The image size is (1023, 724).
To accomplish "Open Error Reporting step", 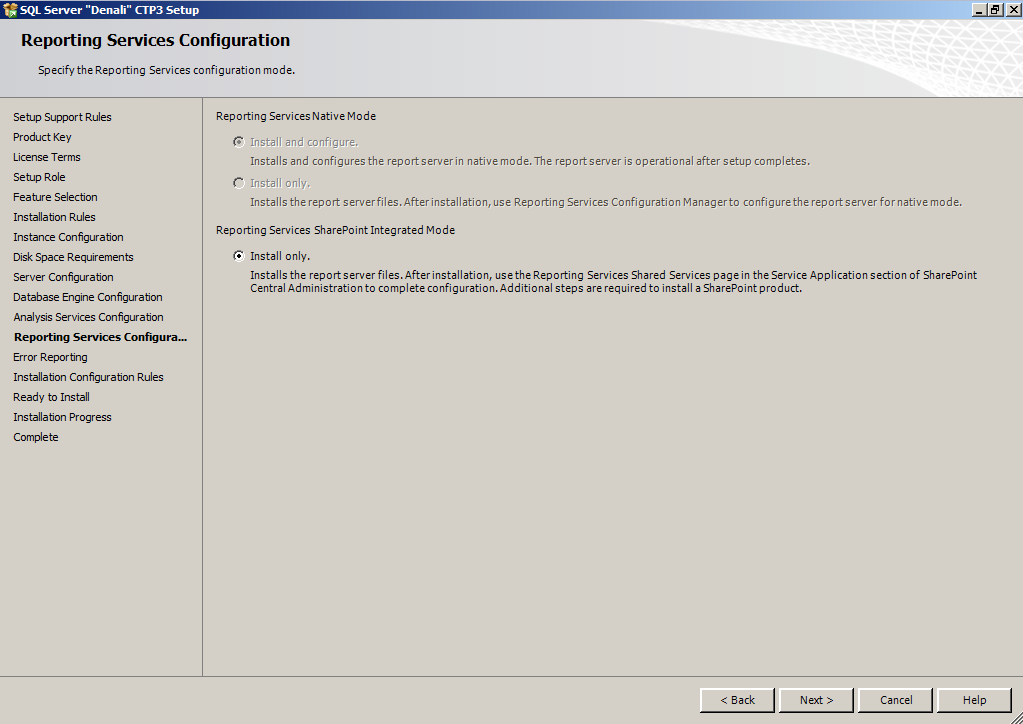I will point(50,357).
